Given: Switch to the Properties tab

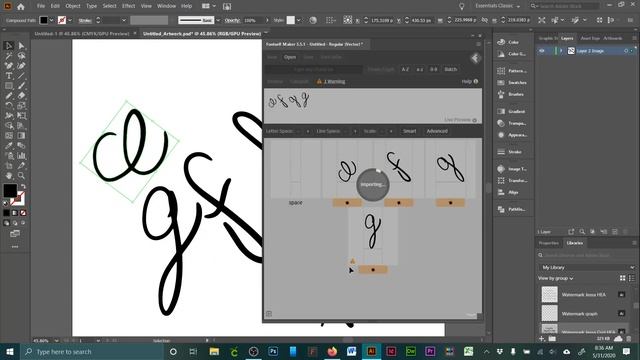Looking at the screenshot, I should click(549, 243).
